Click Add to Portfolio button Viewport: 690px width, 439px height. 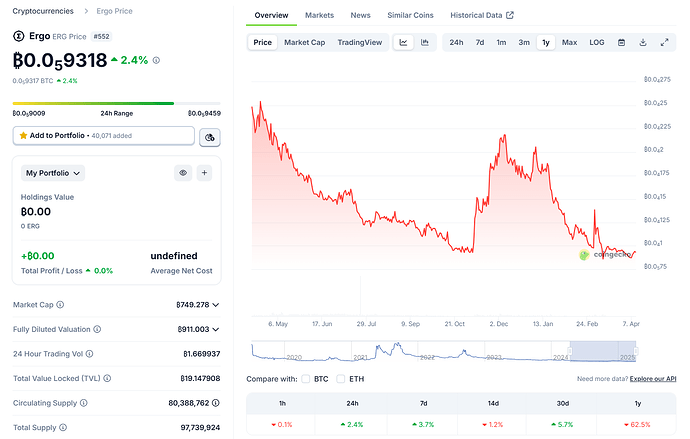coord(103,135)
